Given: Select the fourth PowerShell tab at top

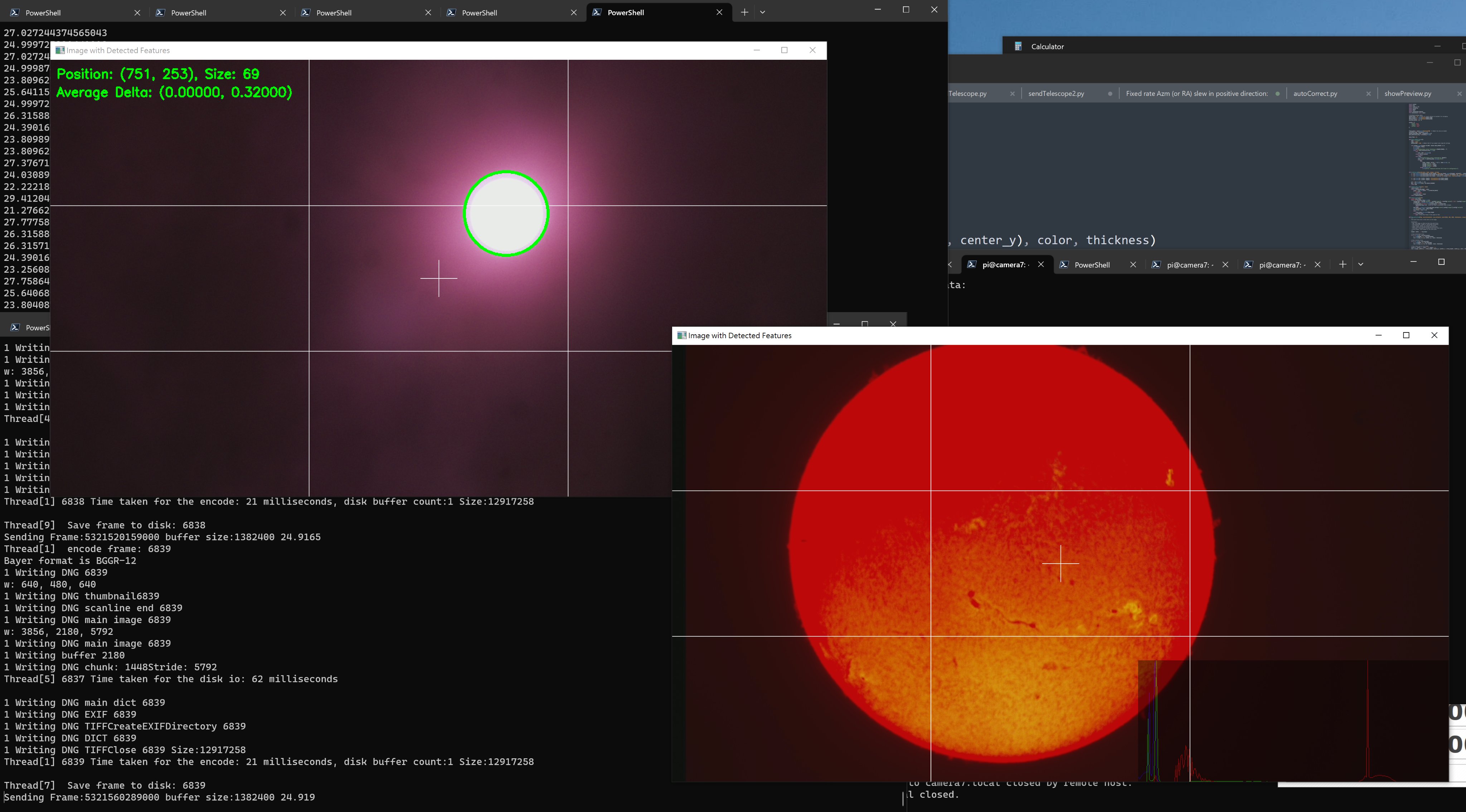Looking at the screenshot, I should tap(479, 13).
